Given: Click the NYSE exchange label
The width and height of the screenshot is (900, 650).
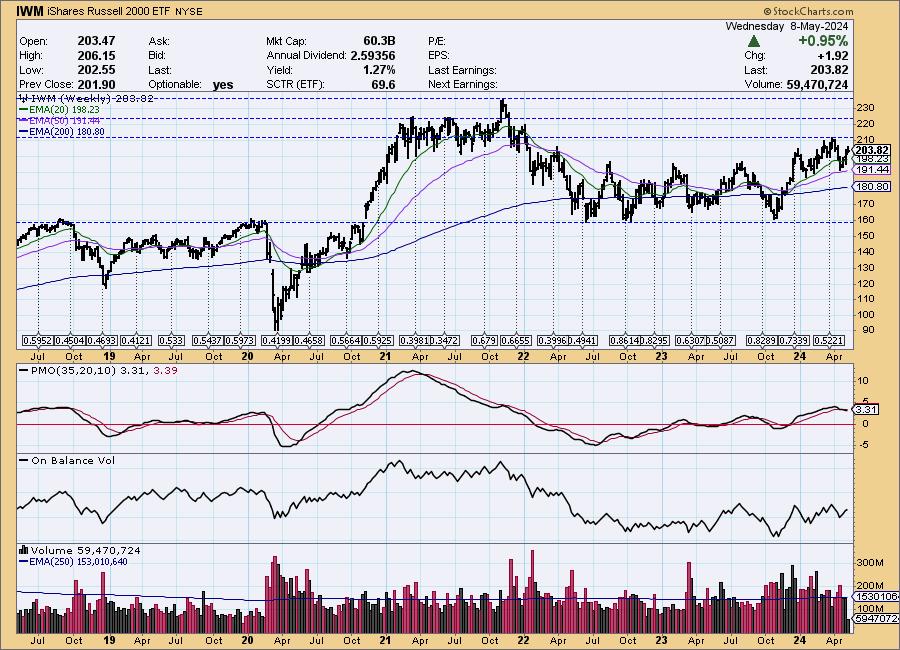Looking at the screenshot, I should tap(188, 11).
